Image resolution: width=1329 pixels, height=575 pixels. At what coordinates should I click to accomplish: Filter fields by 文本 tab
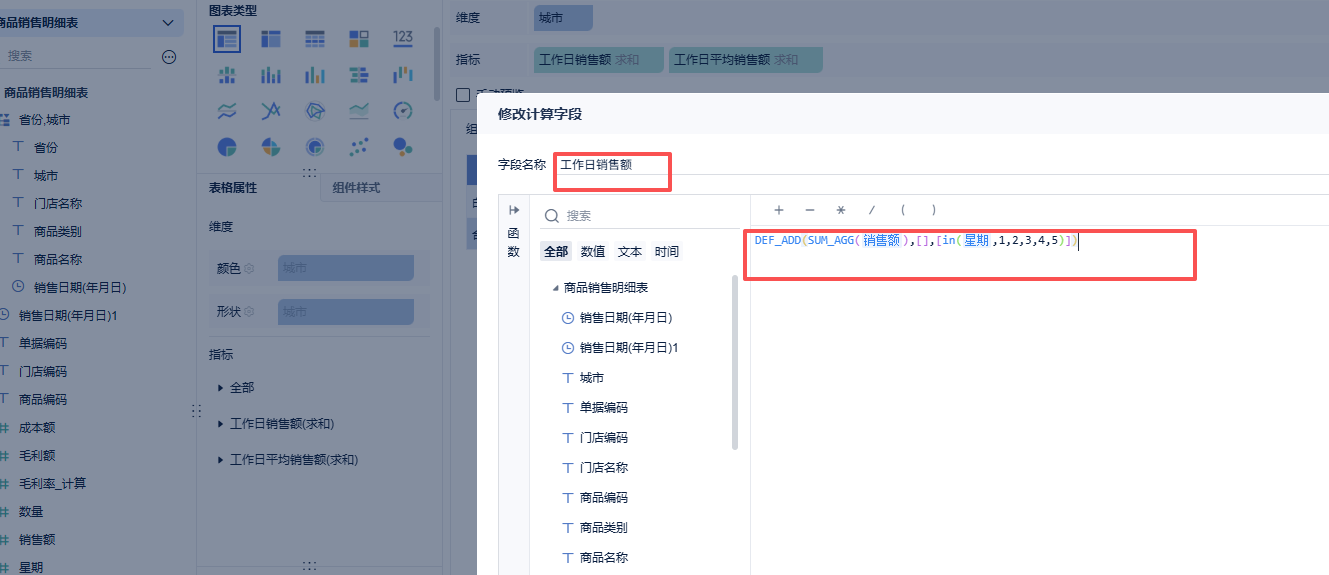pos(630,252)
